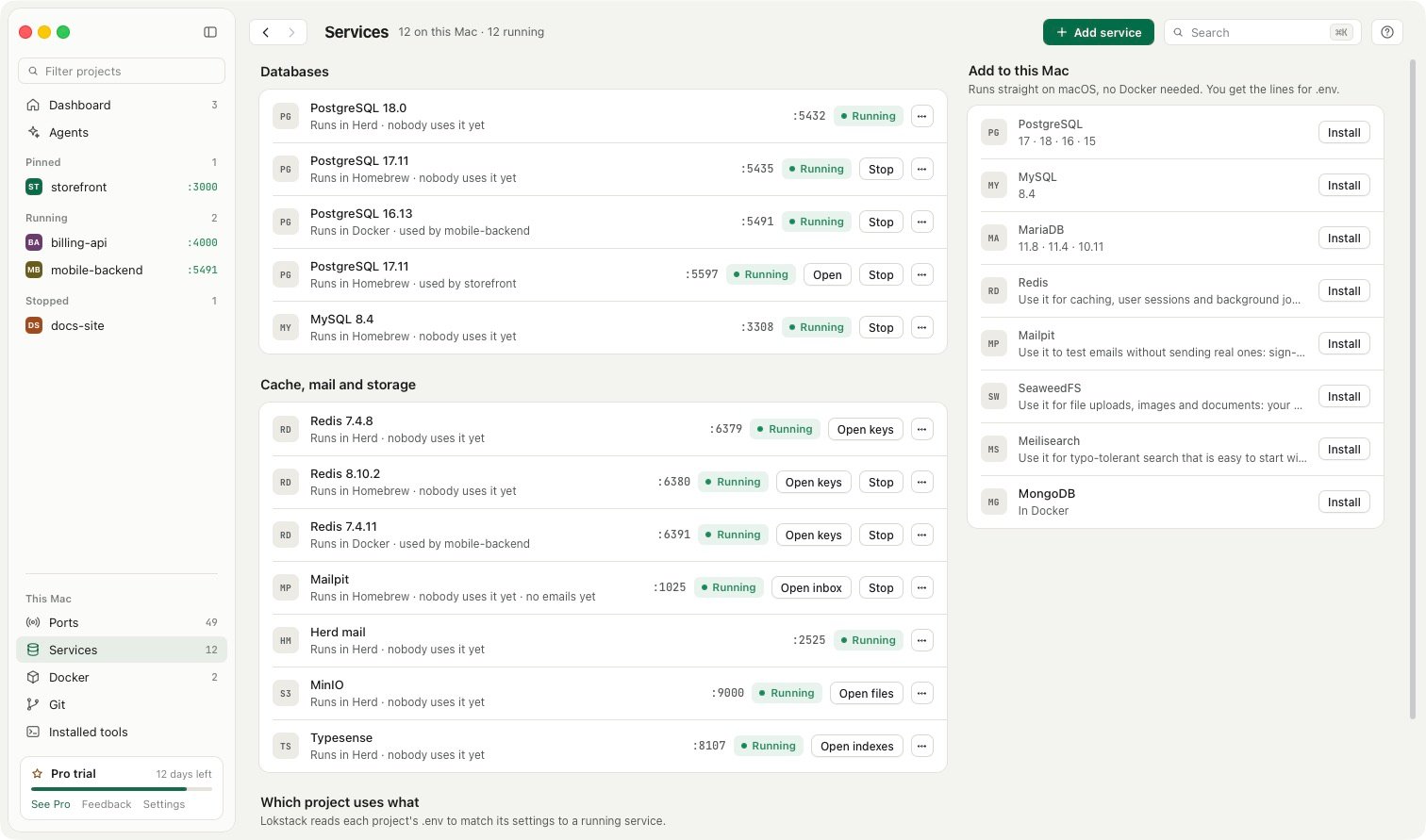The height and width of the screenshot is (840, 1426).
Task: Click the billing-api project icon
Action: pyautogui.click(x=34, y=242)
